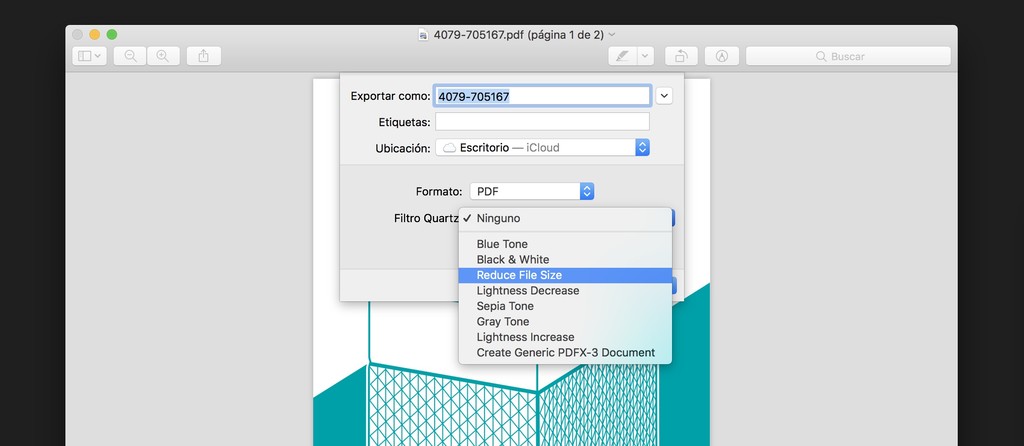Click into the Buscar search field

click(848, 56)
